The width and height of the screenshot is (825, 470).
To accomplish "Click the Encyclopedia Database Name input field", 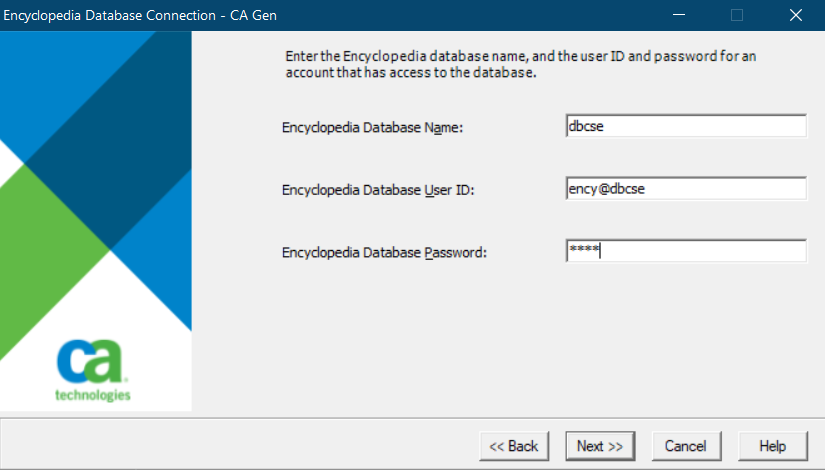I will pyautogui.click(x=685, y=126).
